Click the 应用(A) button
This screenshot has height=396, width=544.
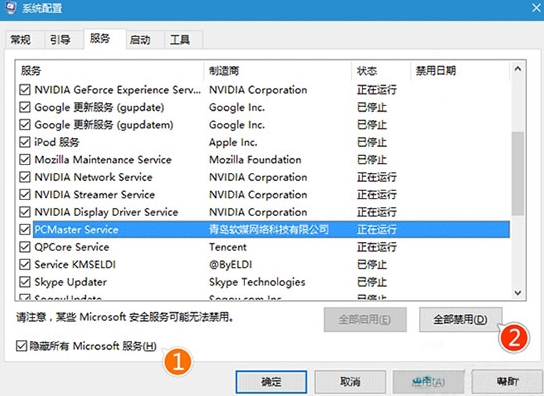(428, 382)
